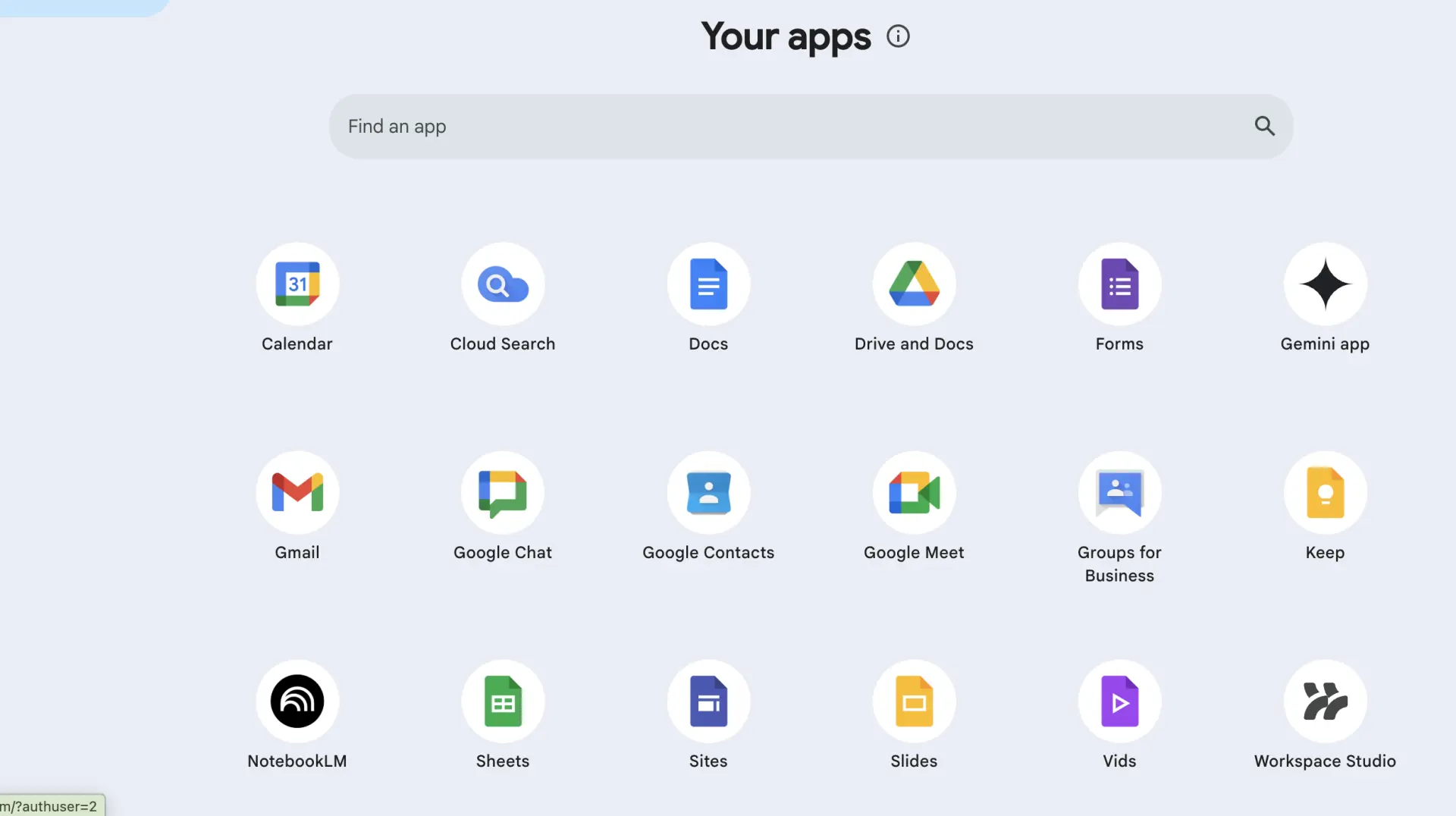Image resolution: width=1456 pixels, height=816 pixels.
Task: Launch the Forms app icon
Action: [1119, 284]
